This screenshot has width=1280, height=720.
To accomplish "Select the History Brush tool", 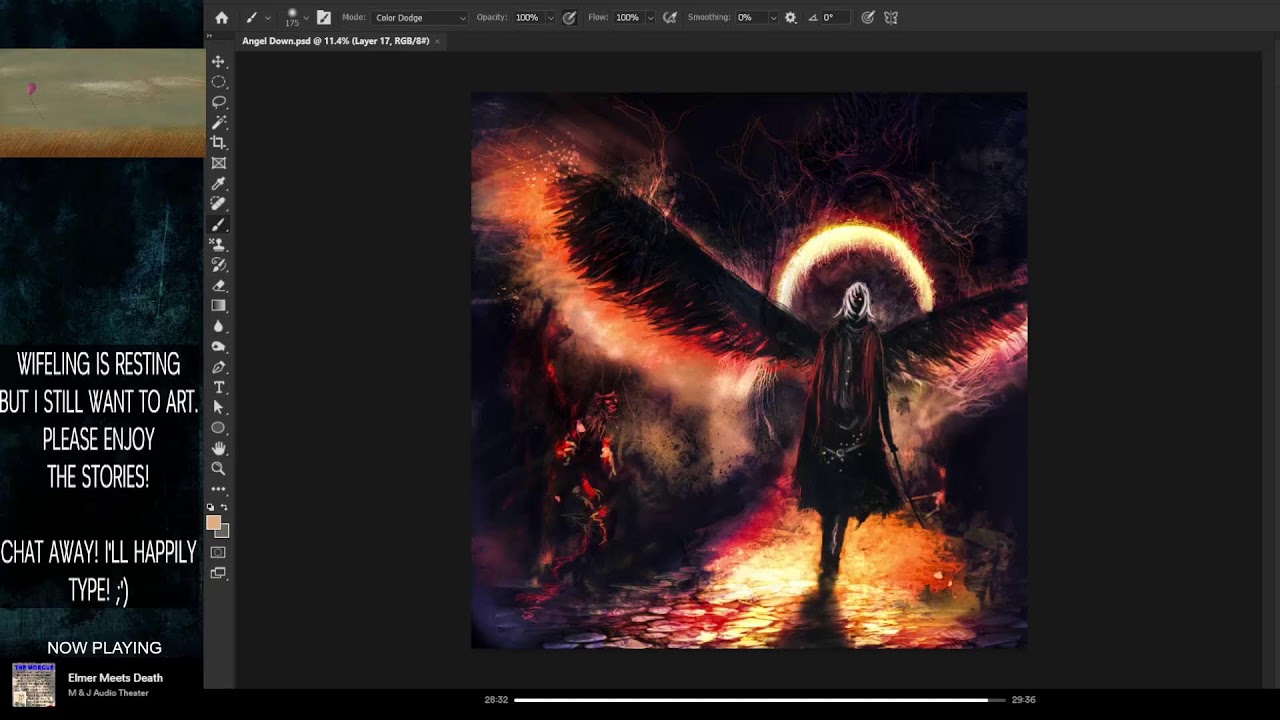I will [x=218, y=265].
